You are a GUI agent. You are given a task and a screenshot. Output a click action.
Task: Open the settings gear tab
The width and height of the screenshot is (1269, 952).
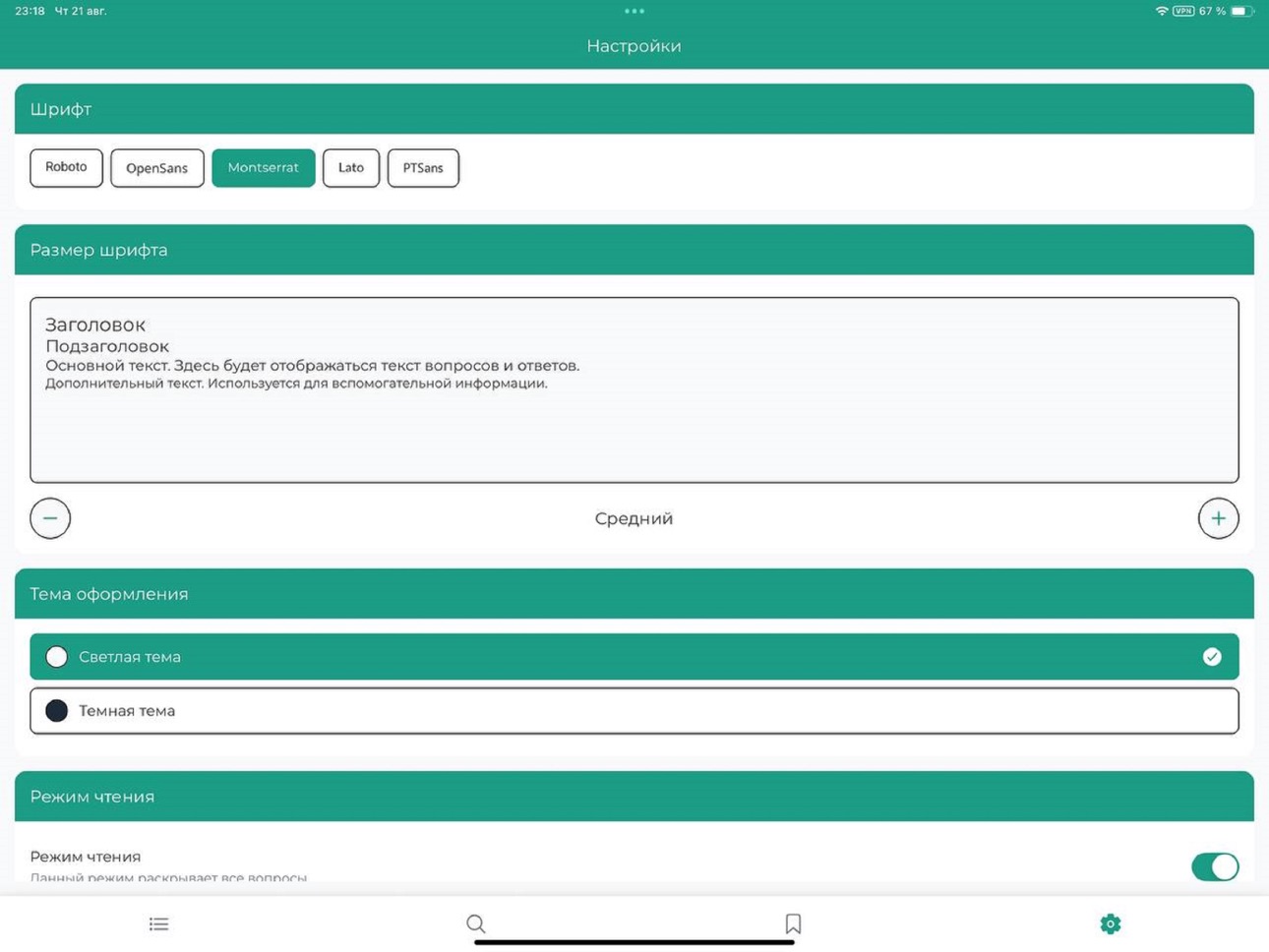(1111, 923)
